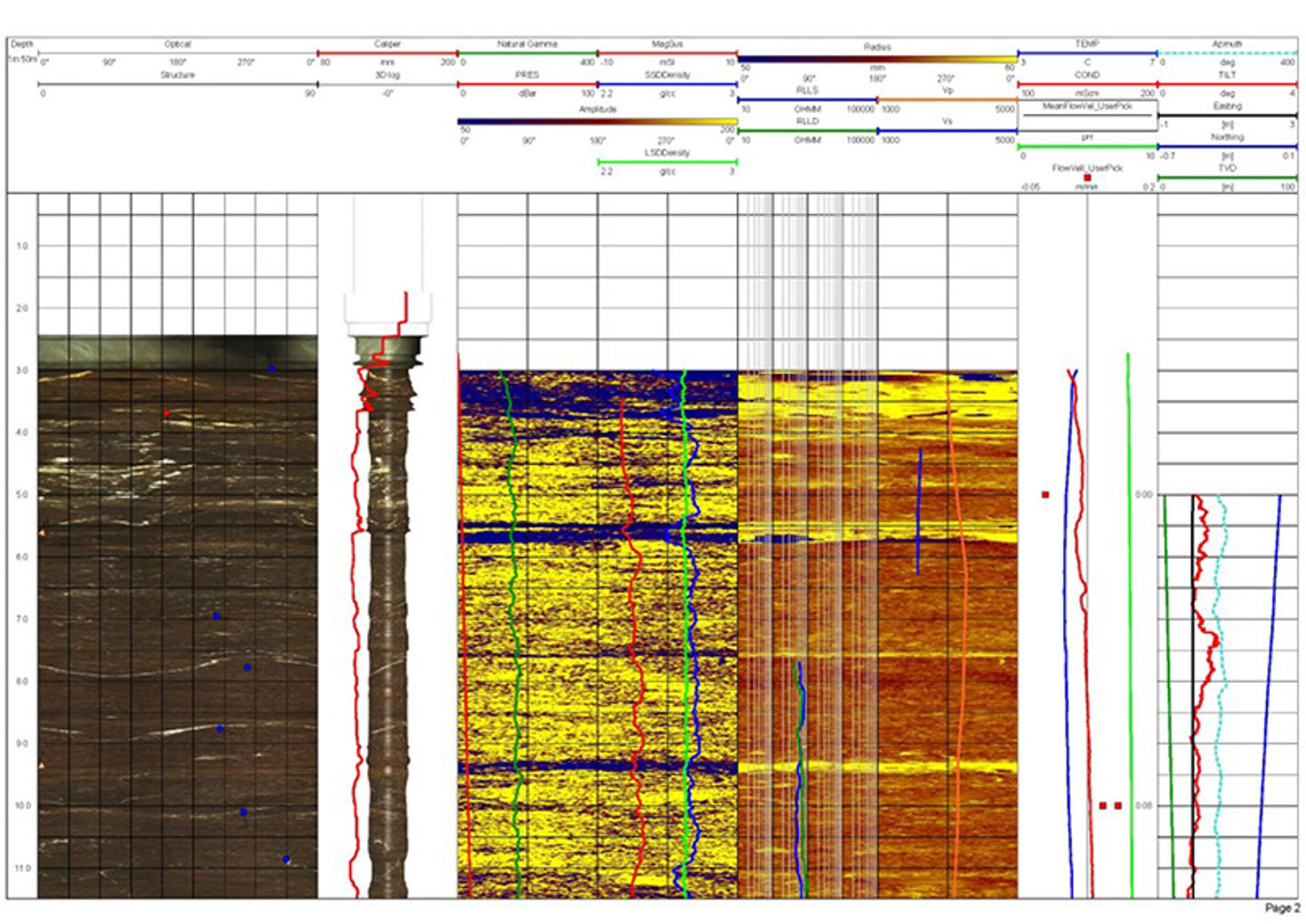Screen dimensions: 1306x924
Task: Click the Radius color scale bar
Action: pos(876,59)
